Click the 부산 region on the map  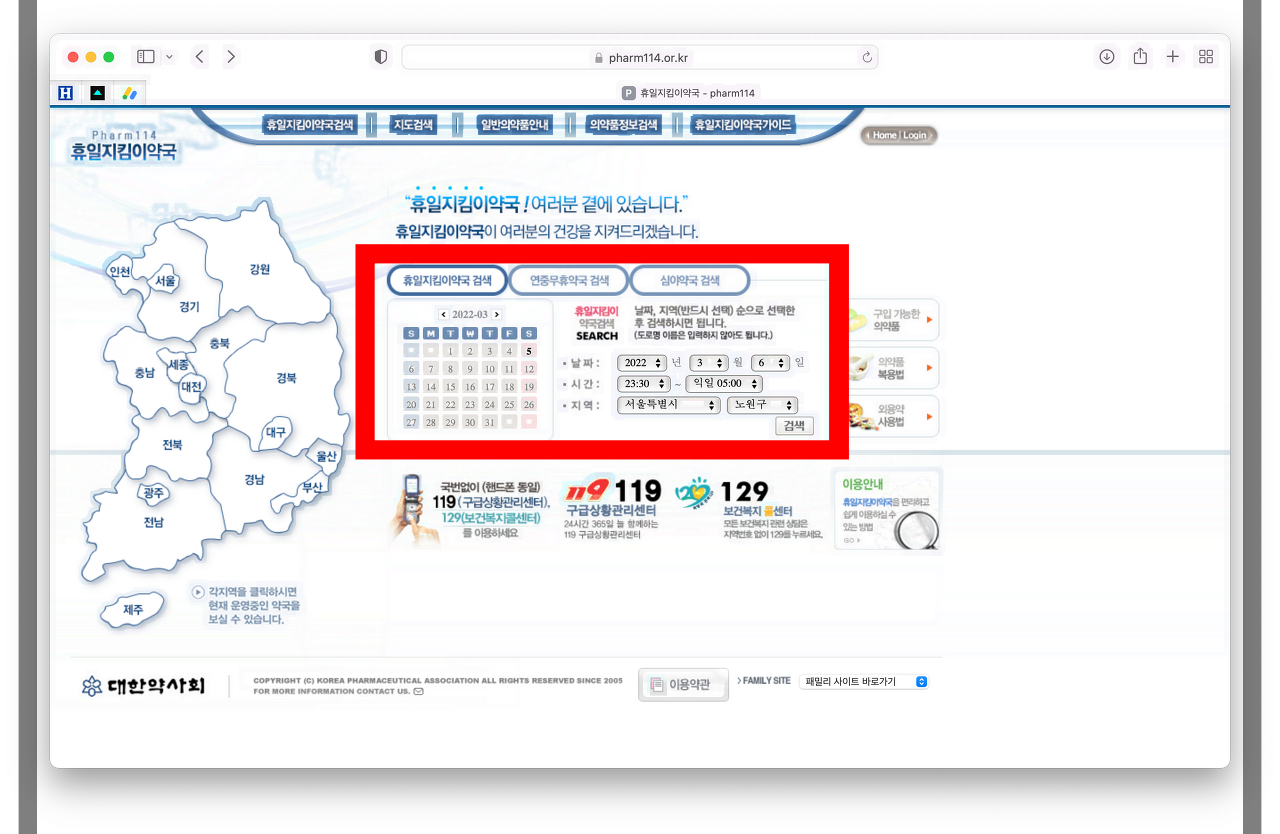[312, 487]
